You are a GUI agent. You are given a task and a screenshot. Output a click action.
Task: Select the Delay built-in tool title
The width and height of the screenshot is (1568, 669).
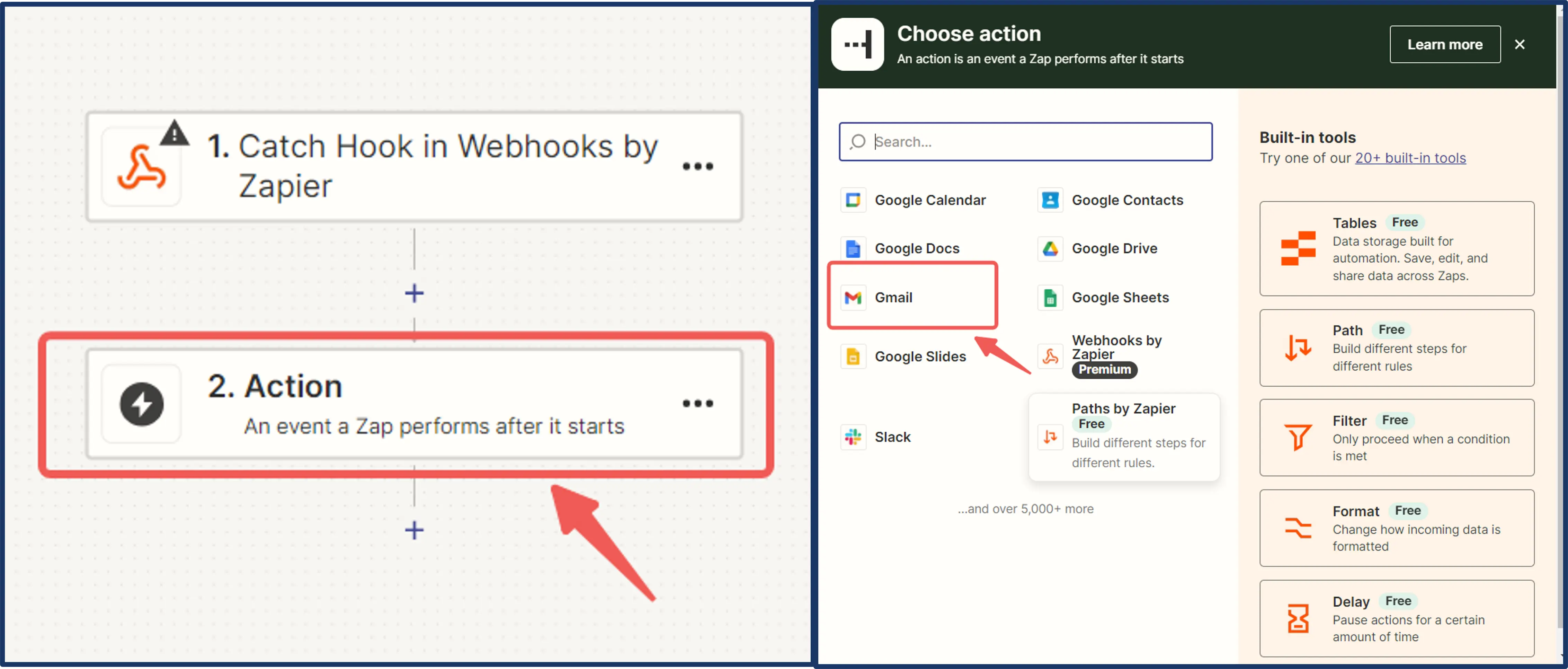[x=1351, y=602]
